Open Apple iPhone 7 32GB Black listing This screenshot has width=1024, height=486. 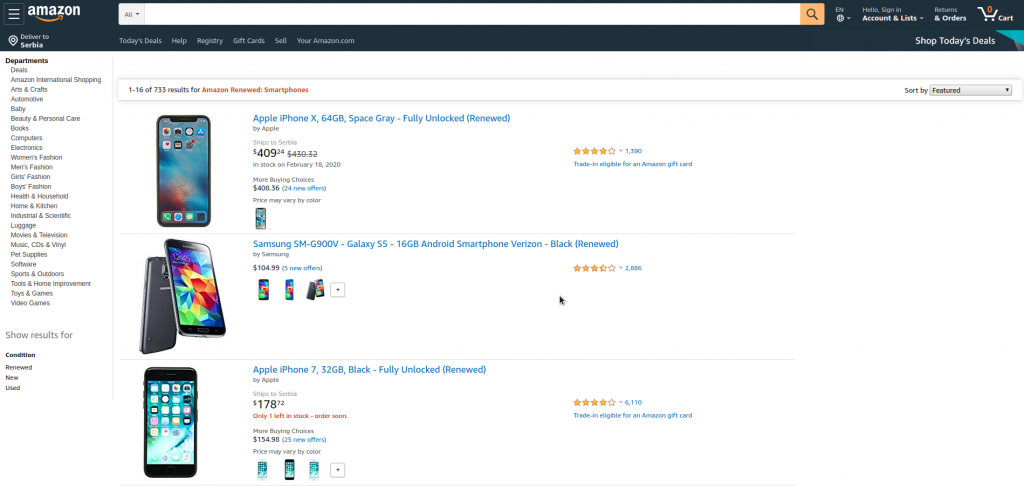370,370
